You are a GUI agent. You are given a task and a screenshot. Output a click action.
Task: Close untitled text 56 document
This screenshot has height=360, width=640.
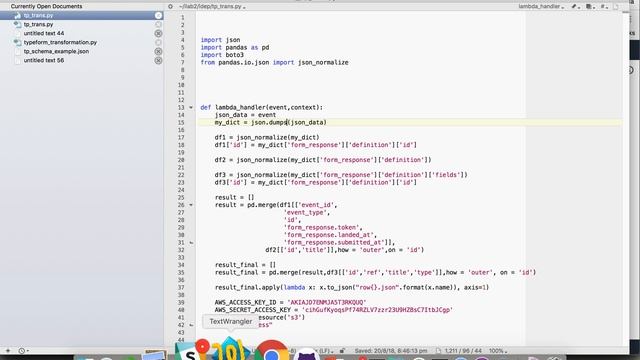coord(158,60)
